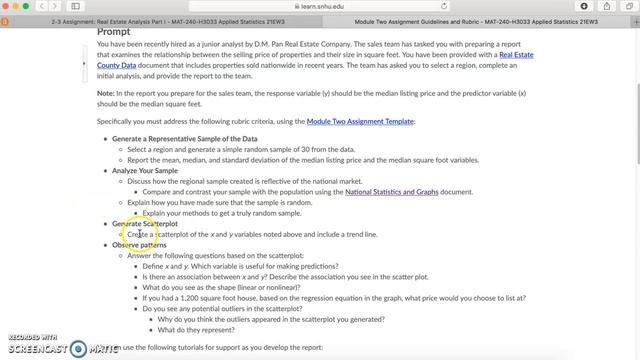Click the 'Observe patterns' bullet text
640x360 pixels.
(139, 245)
